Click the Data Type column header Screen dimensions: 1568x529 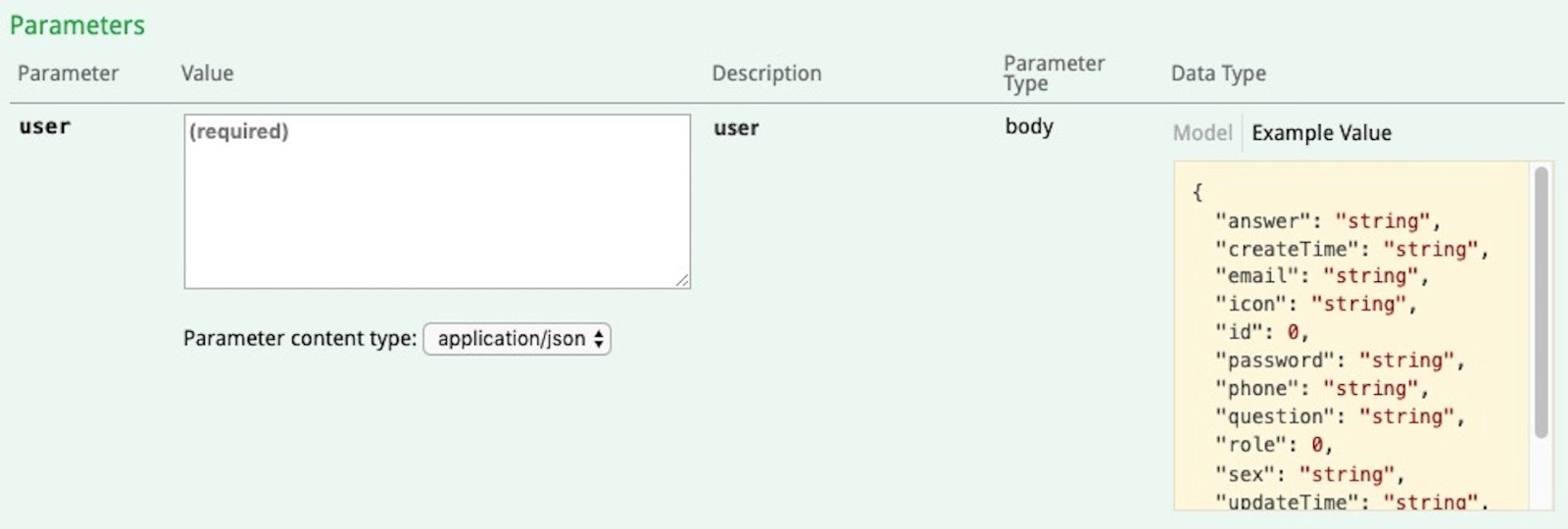coord(1218,73)
